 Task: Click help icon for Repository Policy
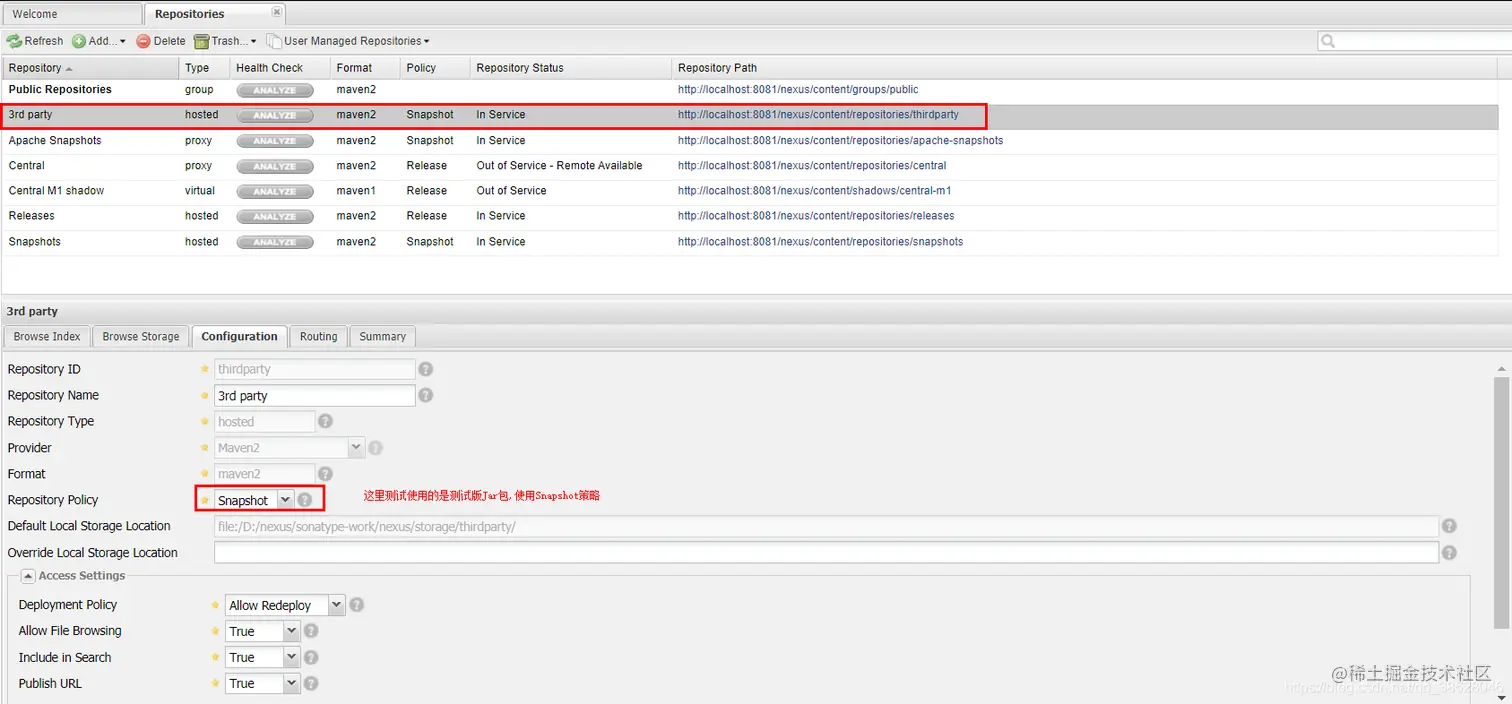pos(305,500)
